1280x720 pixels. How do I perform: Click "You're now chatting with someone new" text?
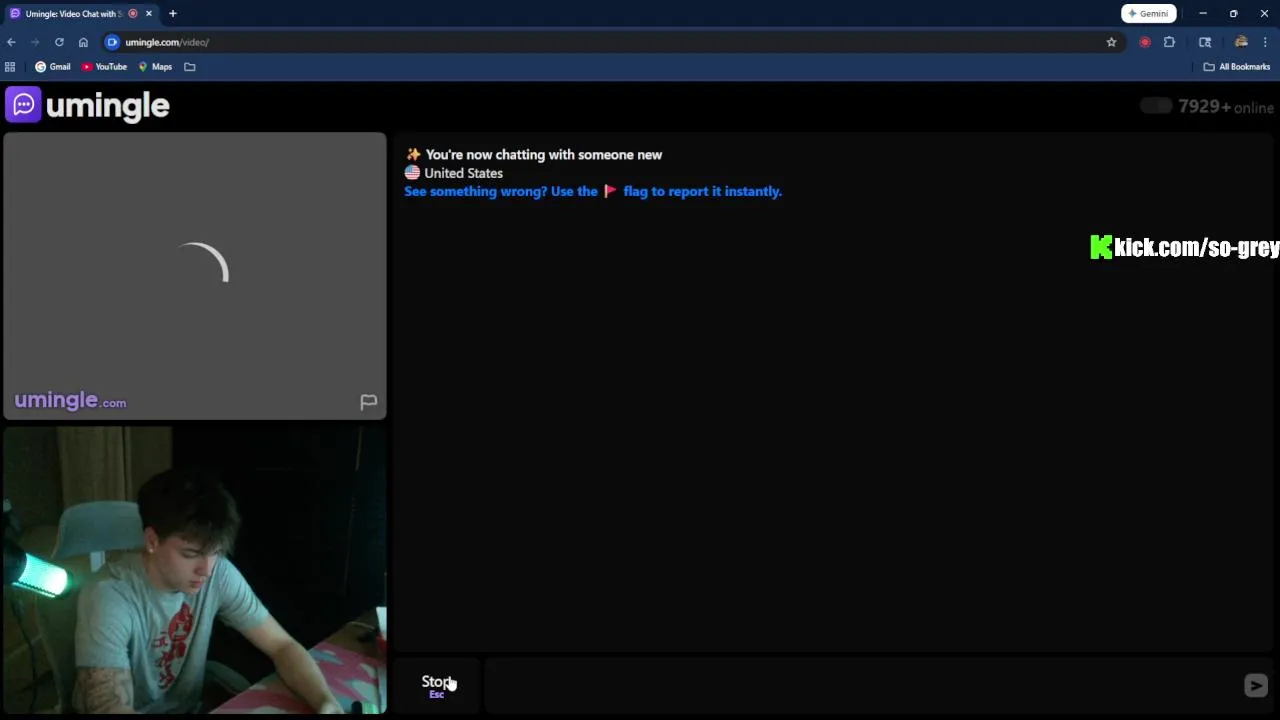tap(544, 155)
